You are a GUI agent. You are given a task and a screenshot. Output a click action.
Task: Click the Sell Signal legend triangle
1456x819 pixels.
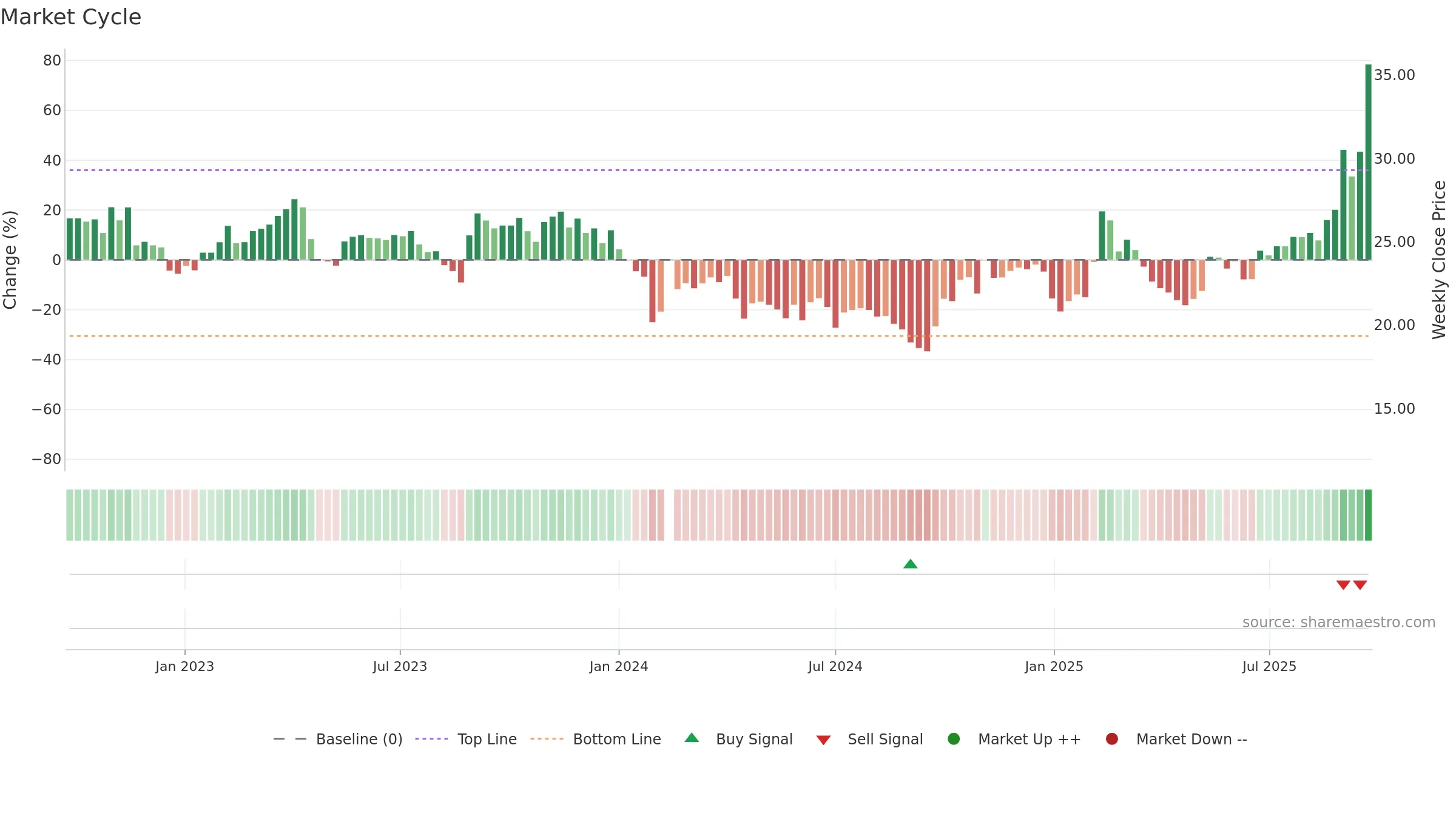click(x=823, y=740)
